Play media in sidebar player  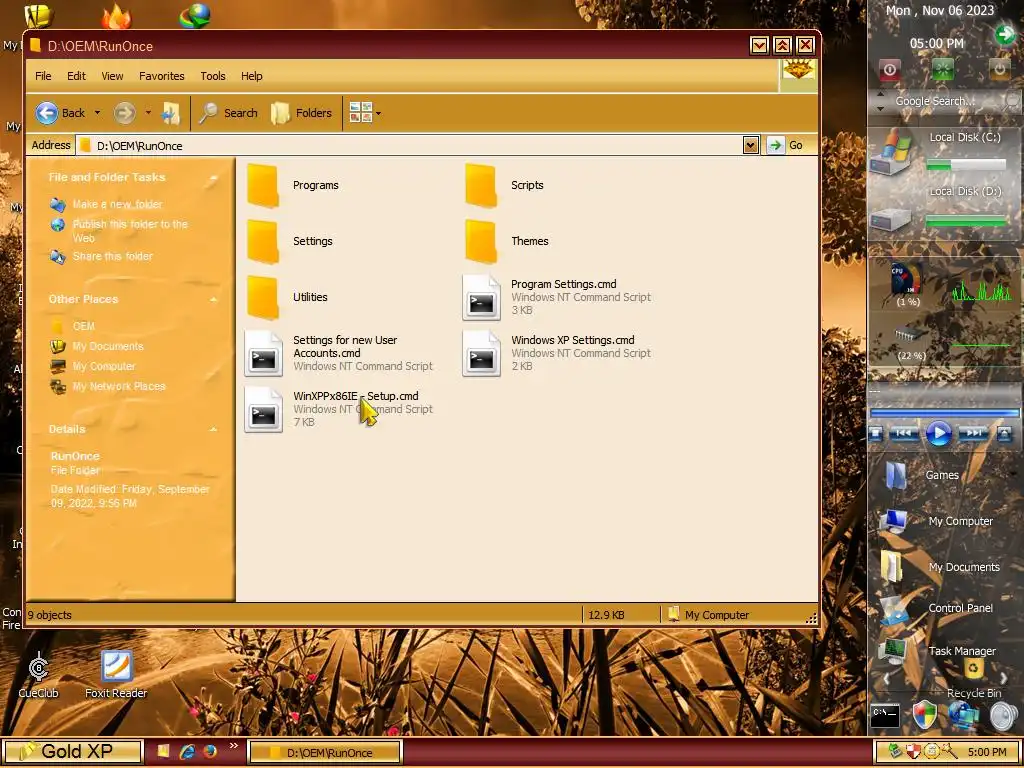click(938, 434)
